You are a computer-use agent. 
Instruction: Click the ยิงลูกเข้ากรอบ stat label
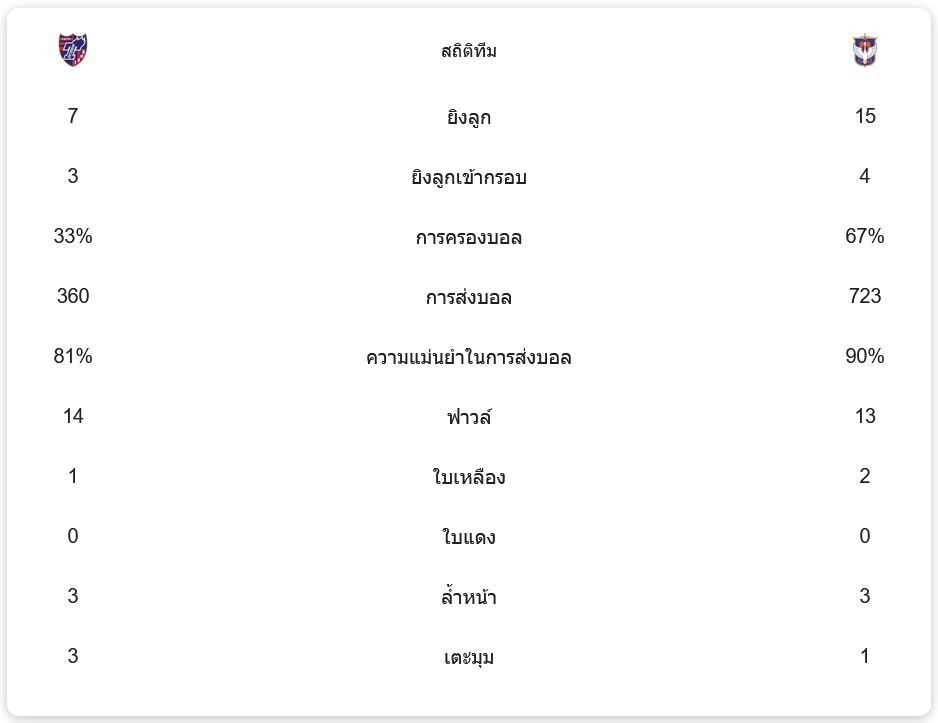(469, 177)
